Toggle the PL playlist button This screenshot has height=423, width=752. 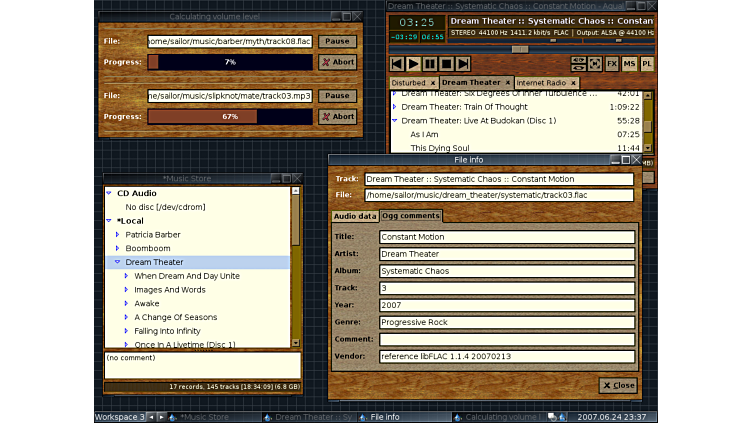click(x=646, y=64)
